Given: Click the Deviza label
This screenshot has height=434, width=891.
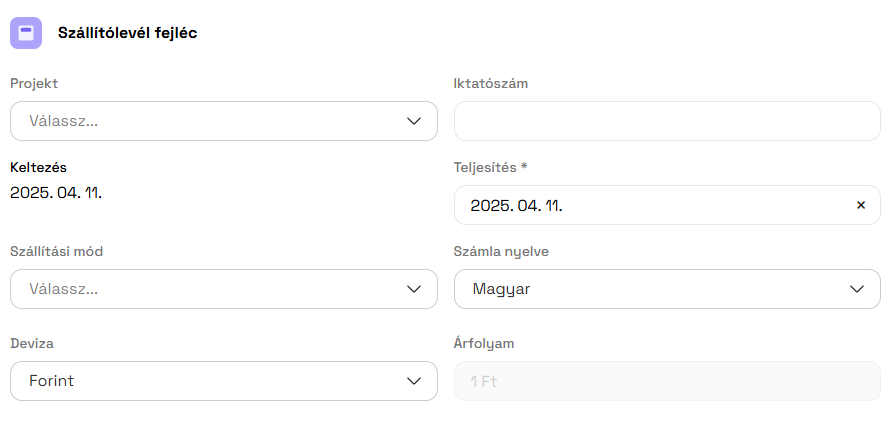Looking at the screenshot, I should 32,343.
